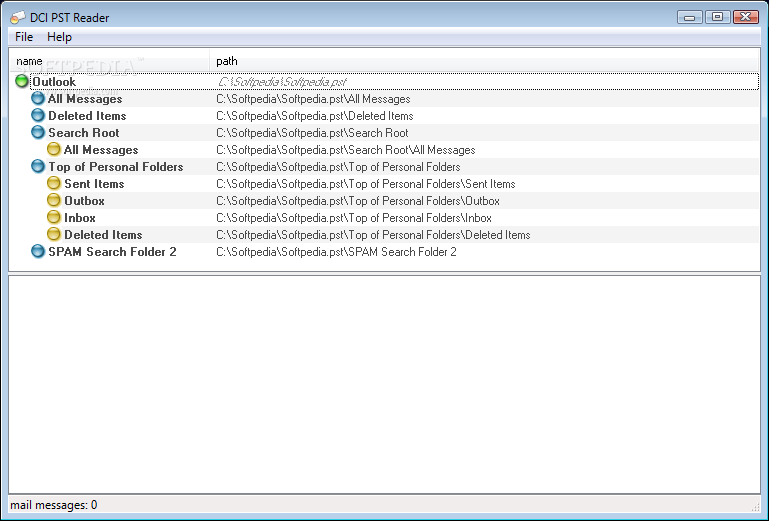This screenshot has height=521, width=769.
Task: Select the Outbox folder
Action: [x=84, y=201]
